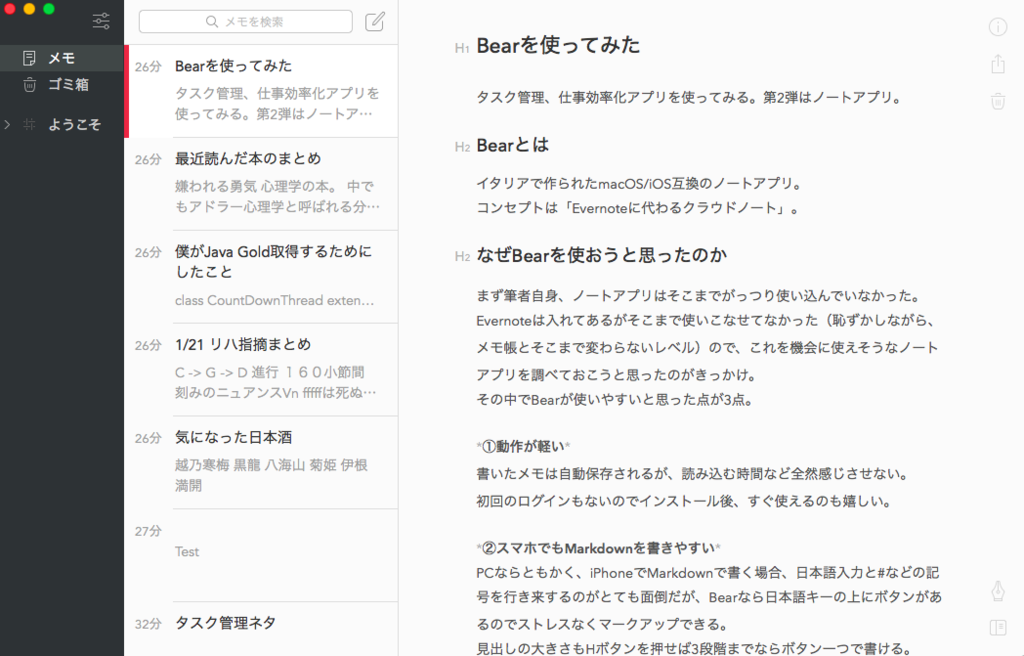Click the editor title 'Bearを使ってみた'
The image size is (1024, 656).
558,45
